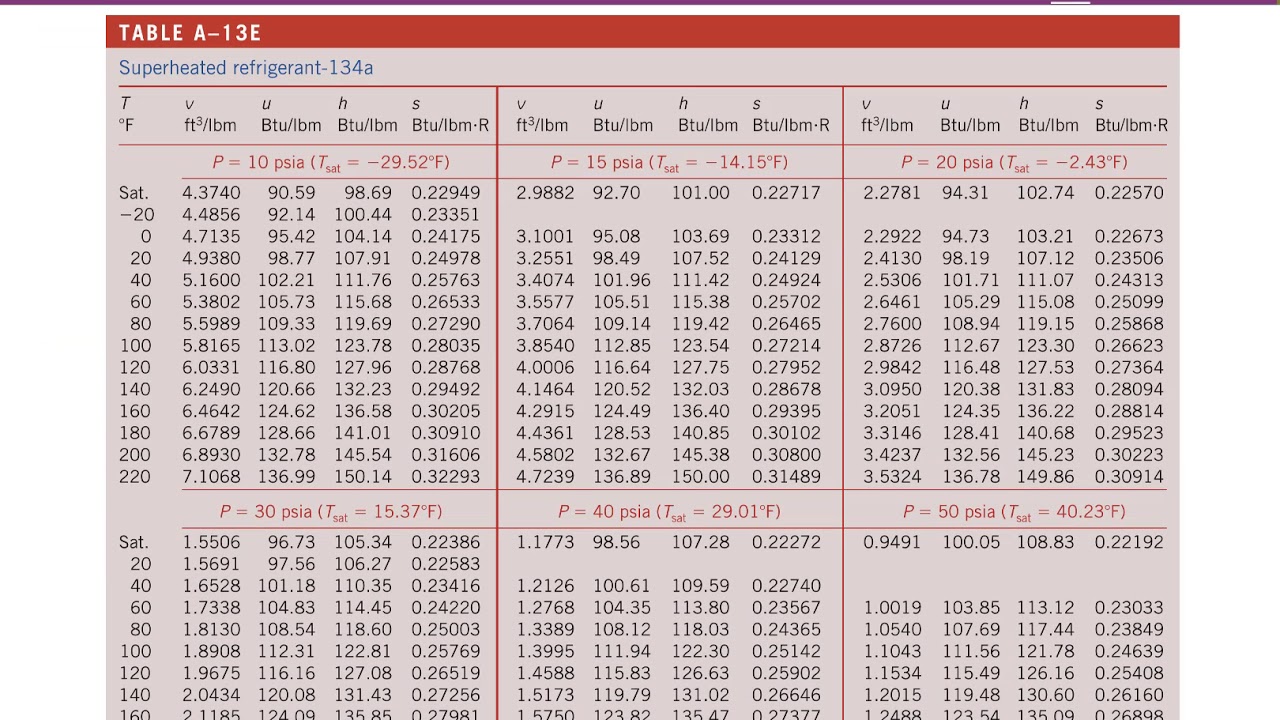Click the specific volume value 1.0019
The width and height of the screenshot is (1280, 720).
(892, 607)
